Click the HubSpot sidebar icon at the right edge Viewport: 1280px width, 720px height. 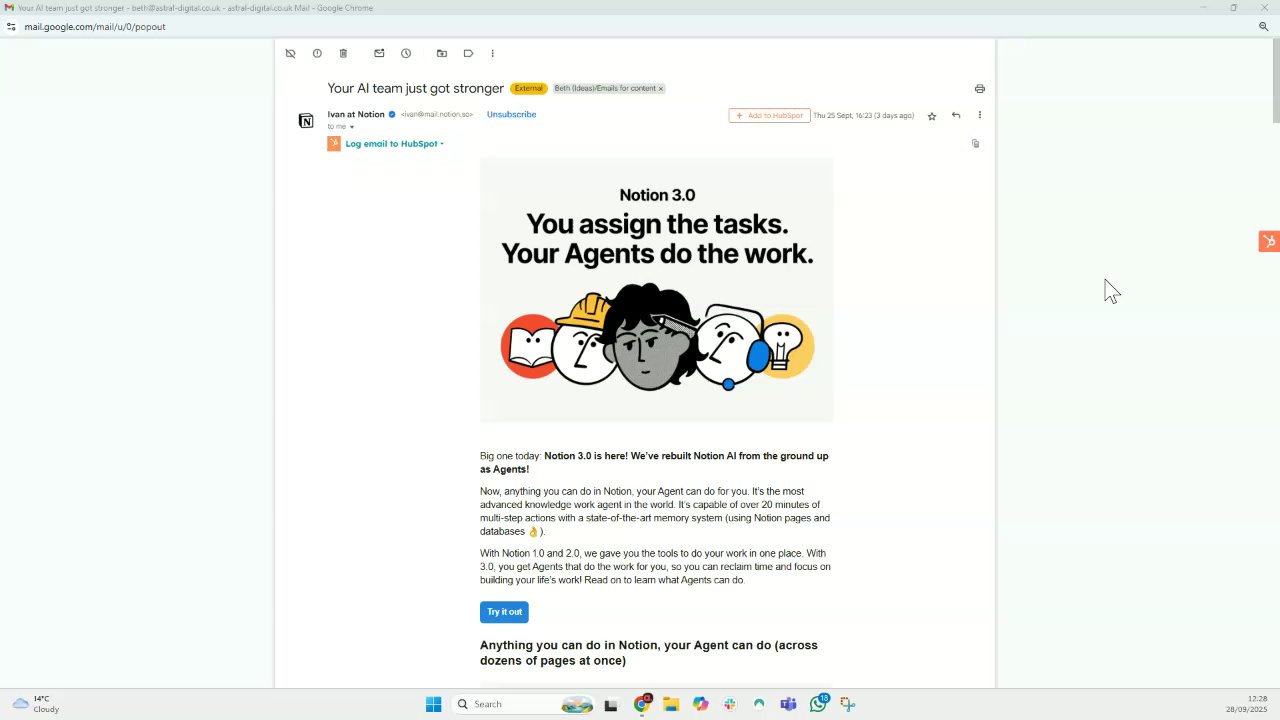(x=1269, y=241)
